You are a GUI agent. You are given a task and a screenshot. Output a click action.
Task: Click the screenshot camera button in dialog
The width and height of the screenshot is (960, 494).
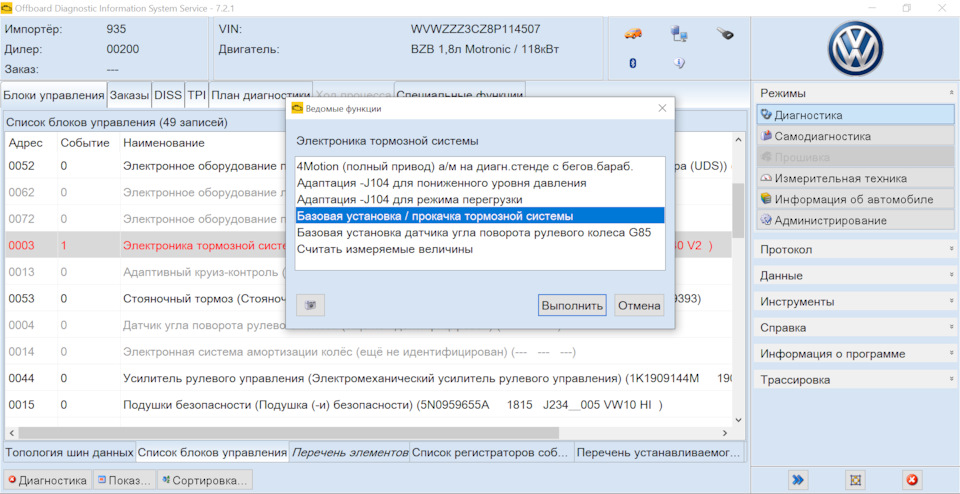point(310,305)
